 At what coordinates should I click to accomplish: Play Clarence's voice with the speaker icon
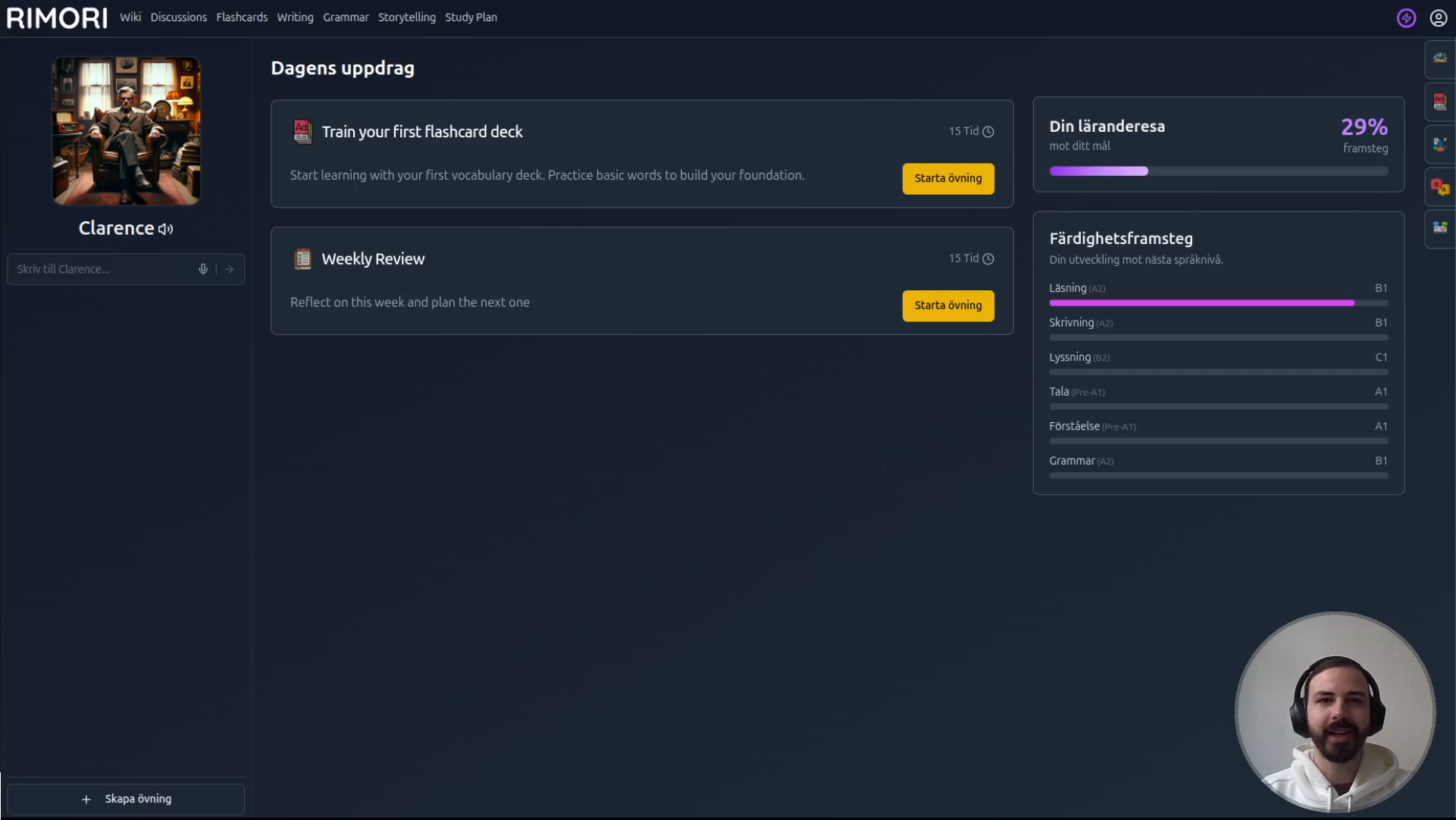coord(166,229)
